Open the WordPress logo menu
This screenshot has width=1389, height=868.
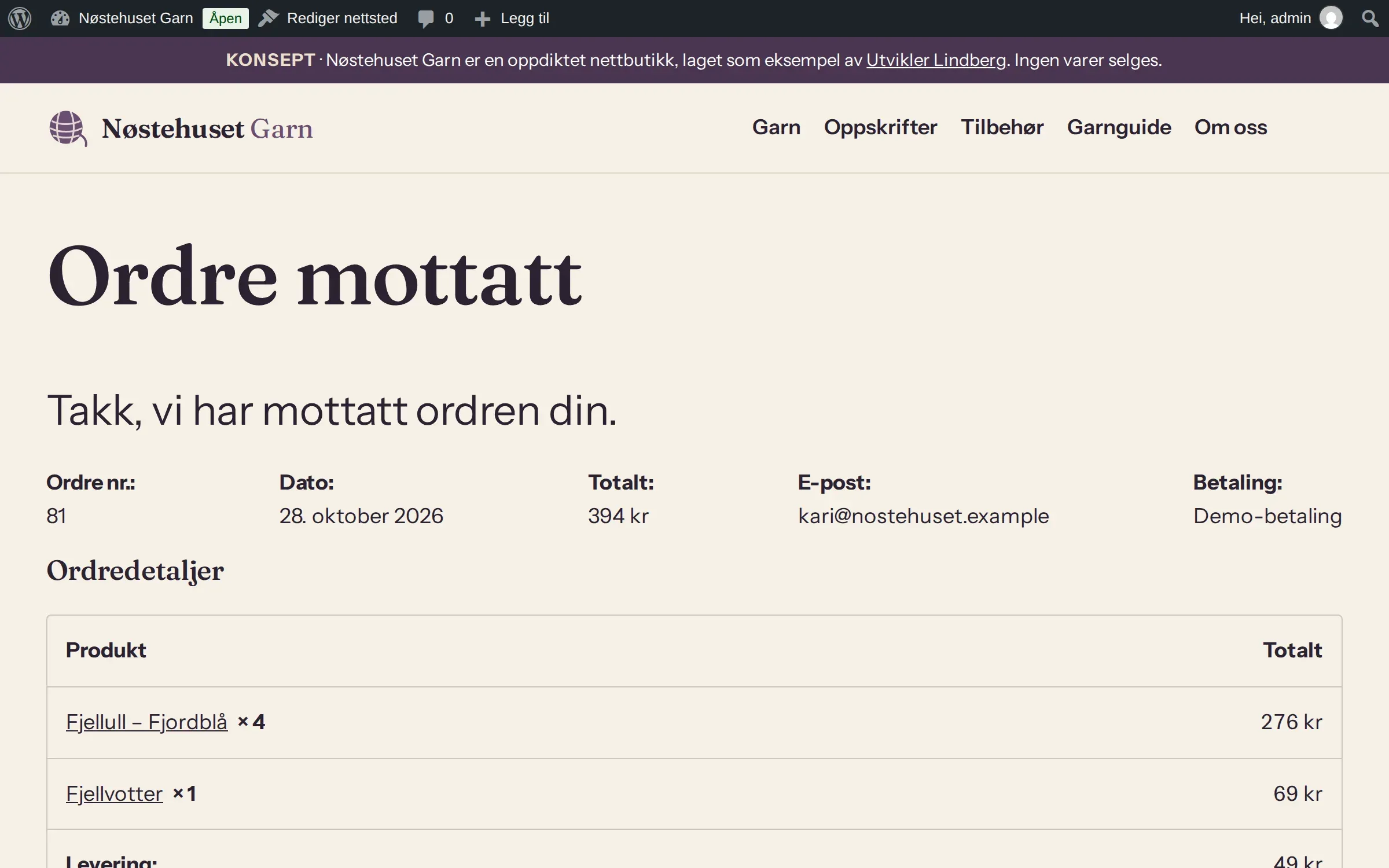click(x=20, y=19)
